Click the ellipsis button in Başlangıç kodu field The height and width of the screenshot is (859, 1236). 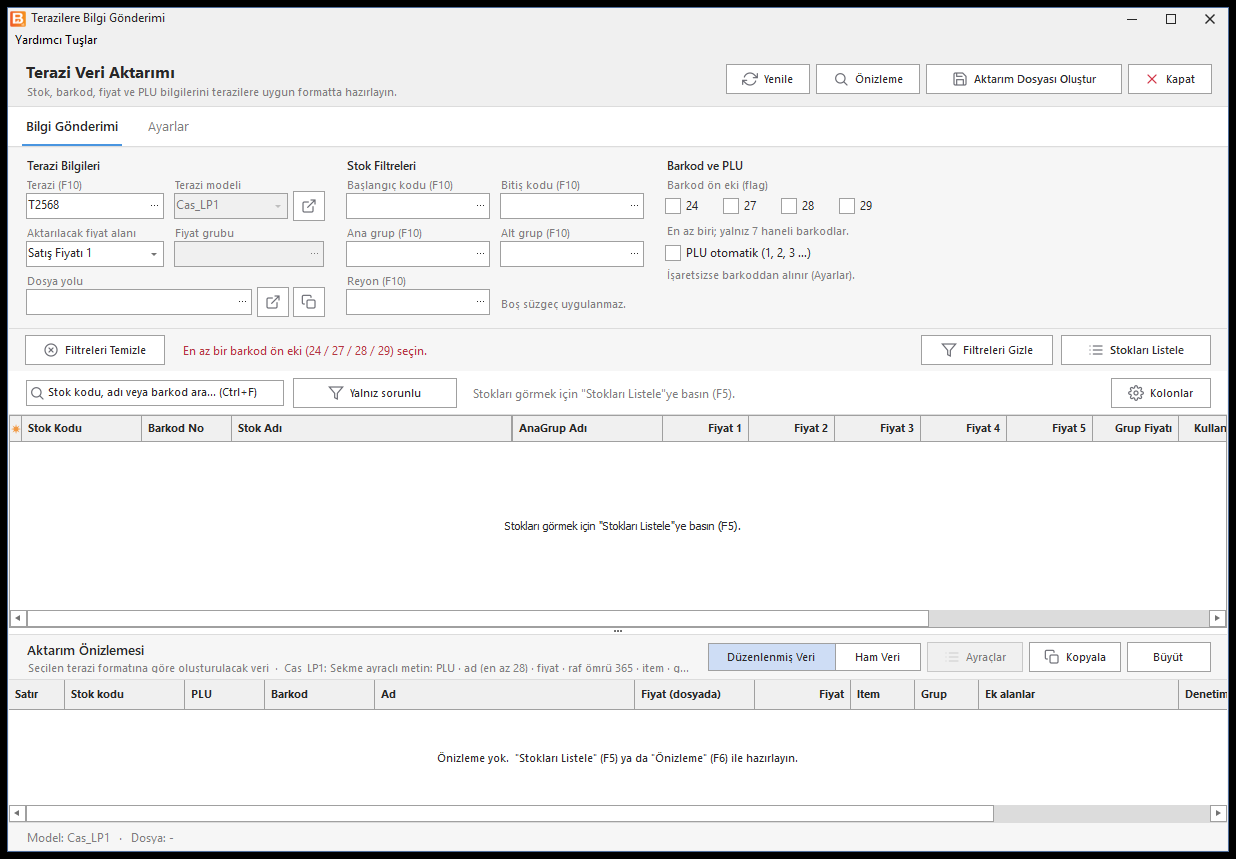(481, 206)
